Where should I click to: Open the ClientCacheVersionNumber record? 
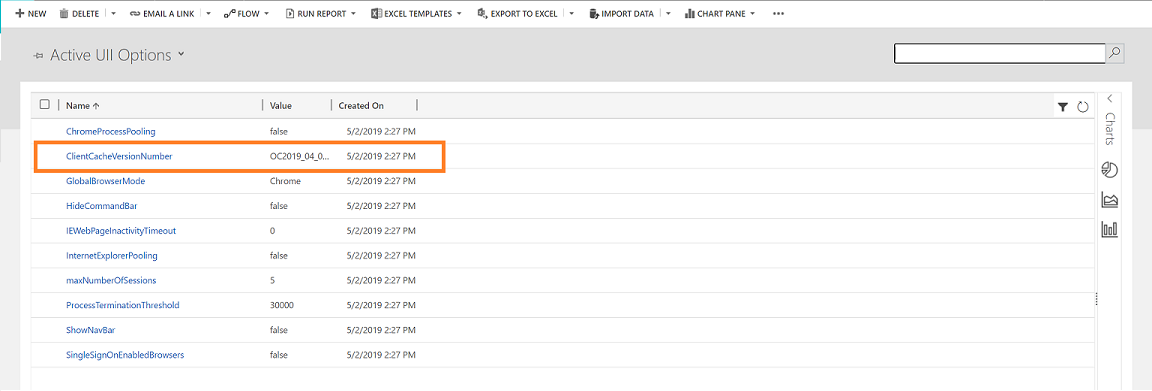[x=119, y=156]
